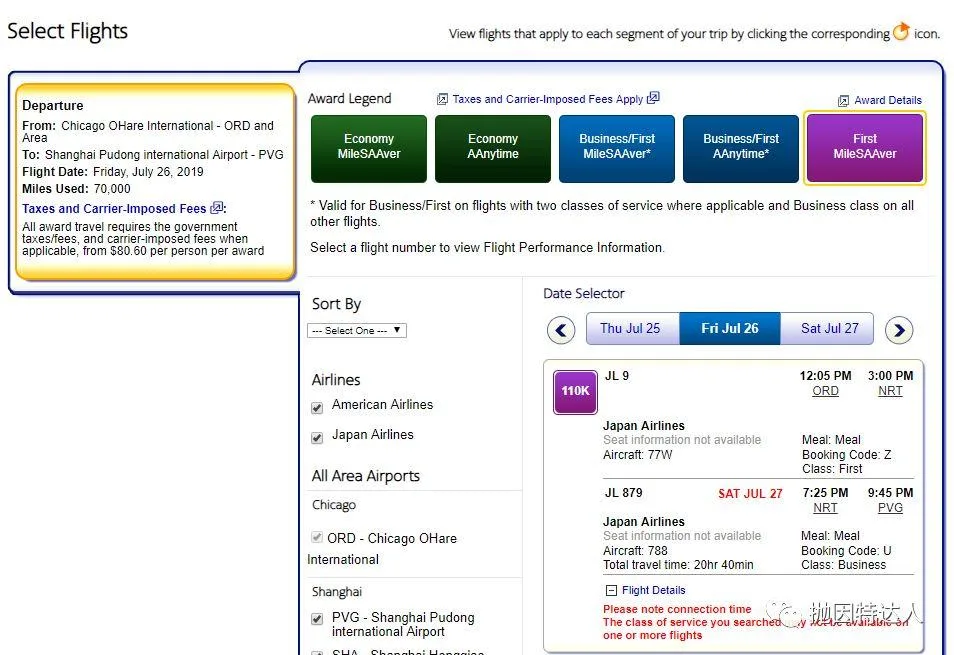Click the orange segment icon in the header
The image size is (954, 655).
pyautogui.click(x=901, y=31)
